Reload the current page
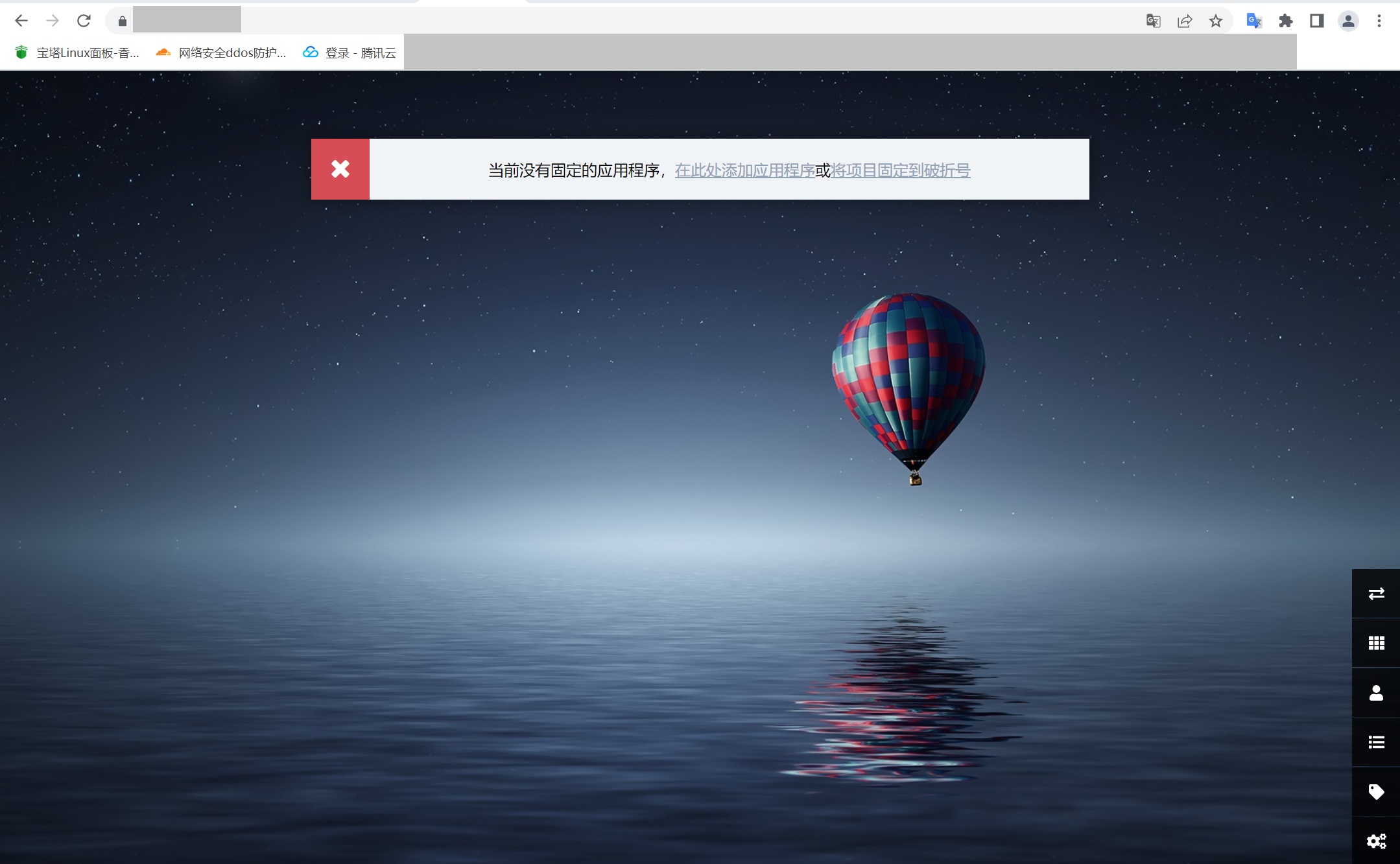Screen dimensions: 1400x864 tap(84, 21)
